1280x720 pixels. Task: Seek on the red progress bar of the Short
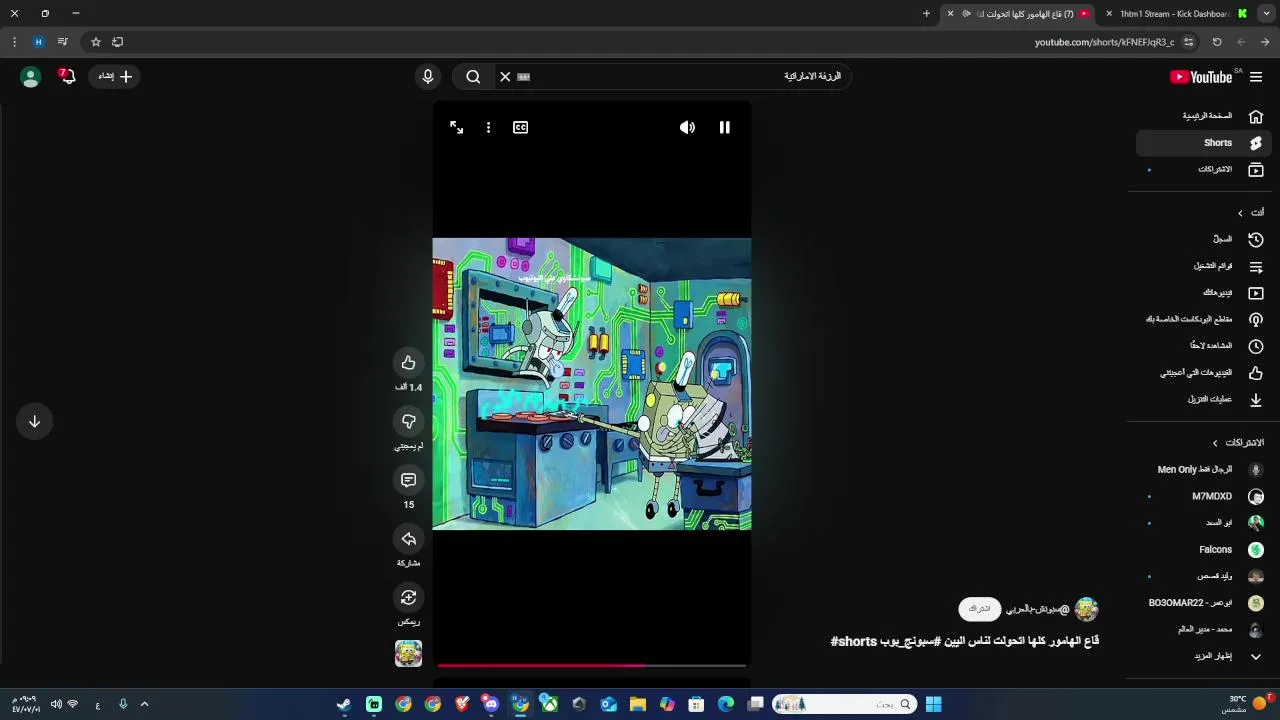(x=591, y=664)
